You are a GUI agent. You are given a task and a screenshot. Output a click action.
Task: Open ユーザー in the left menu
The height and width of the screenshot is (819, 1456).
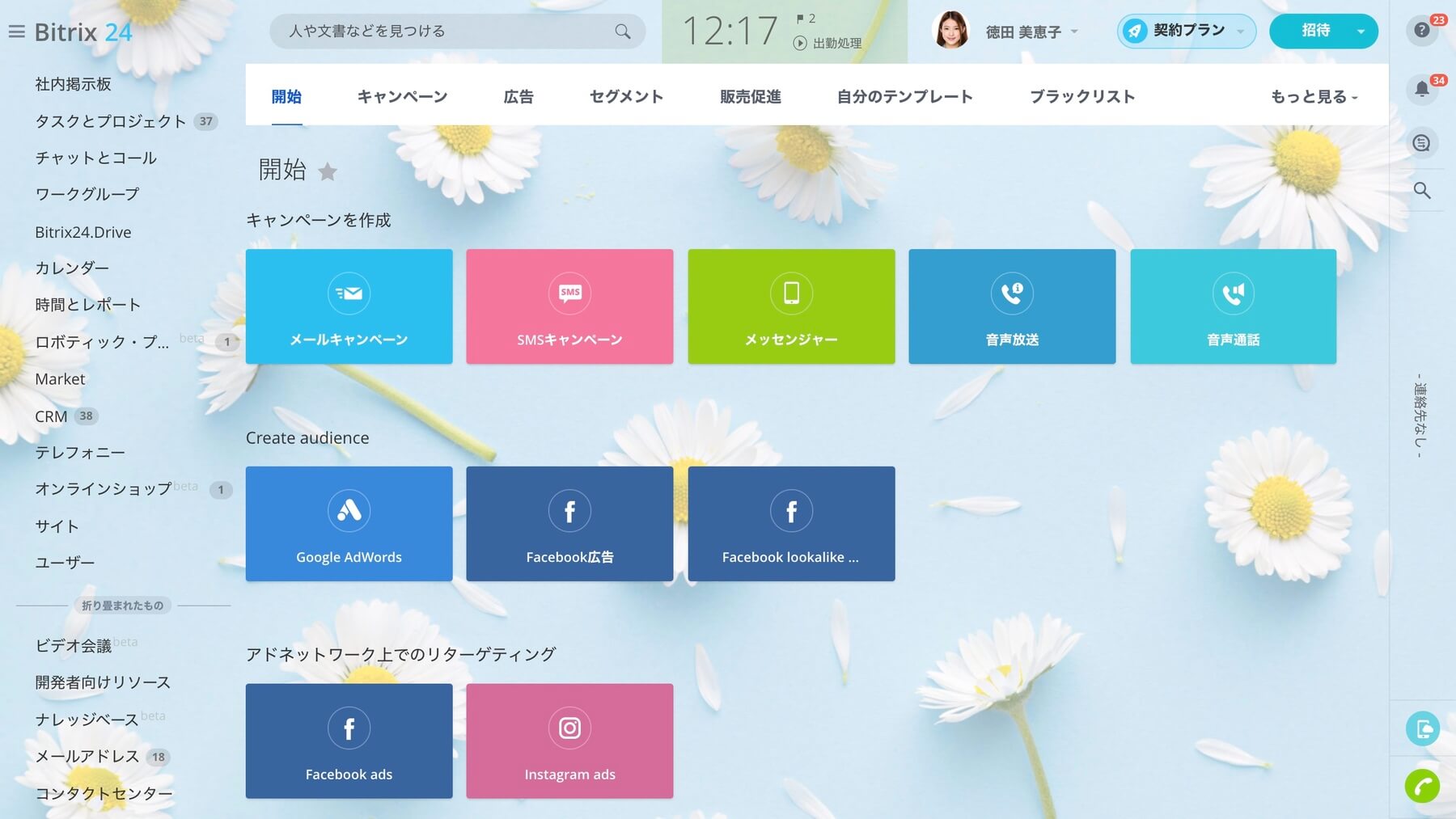pyautogui.click(x=65, y=563)
